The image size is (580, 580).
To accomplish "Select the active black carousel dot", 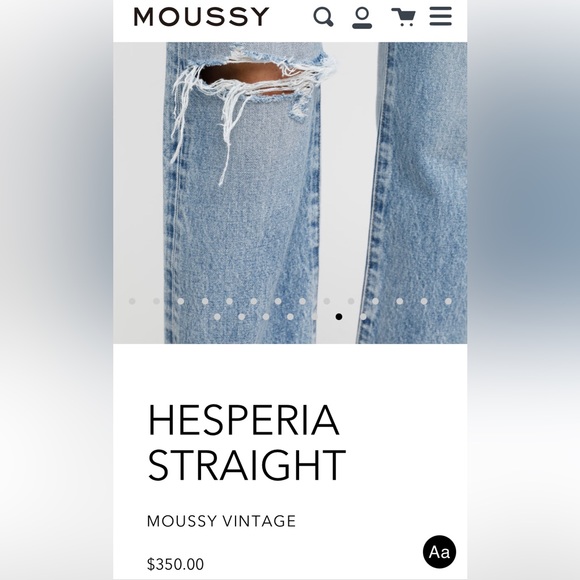I will (x=338, y=317).
